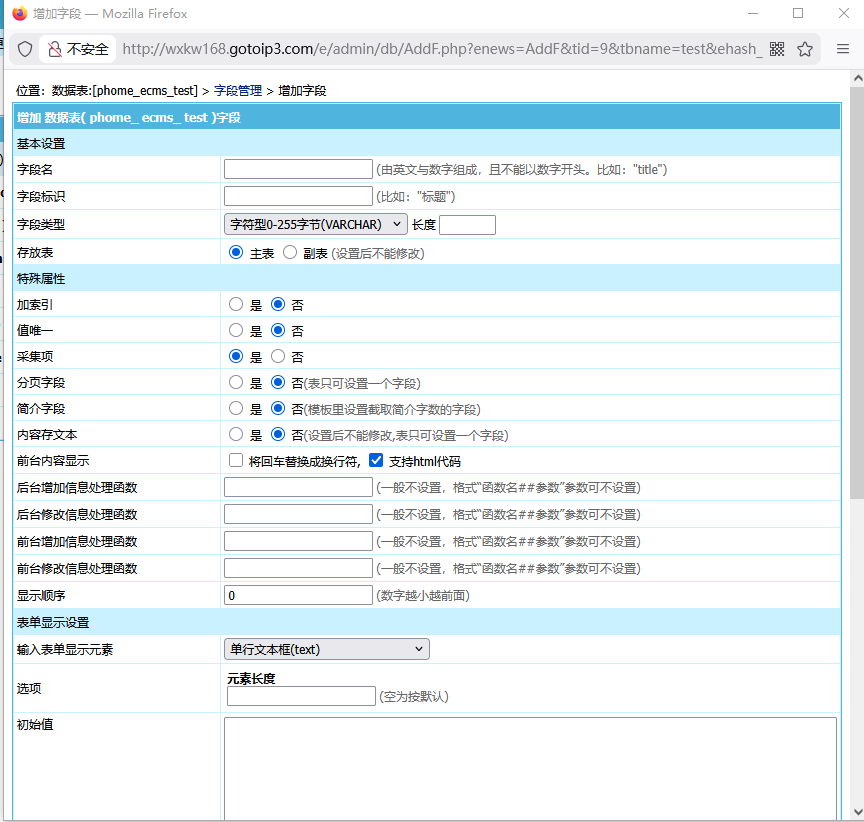Set 分页字段 to 是
This screenshot has width=864, height=822.
[236, 382]
